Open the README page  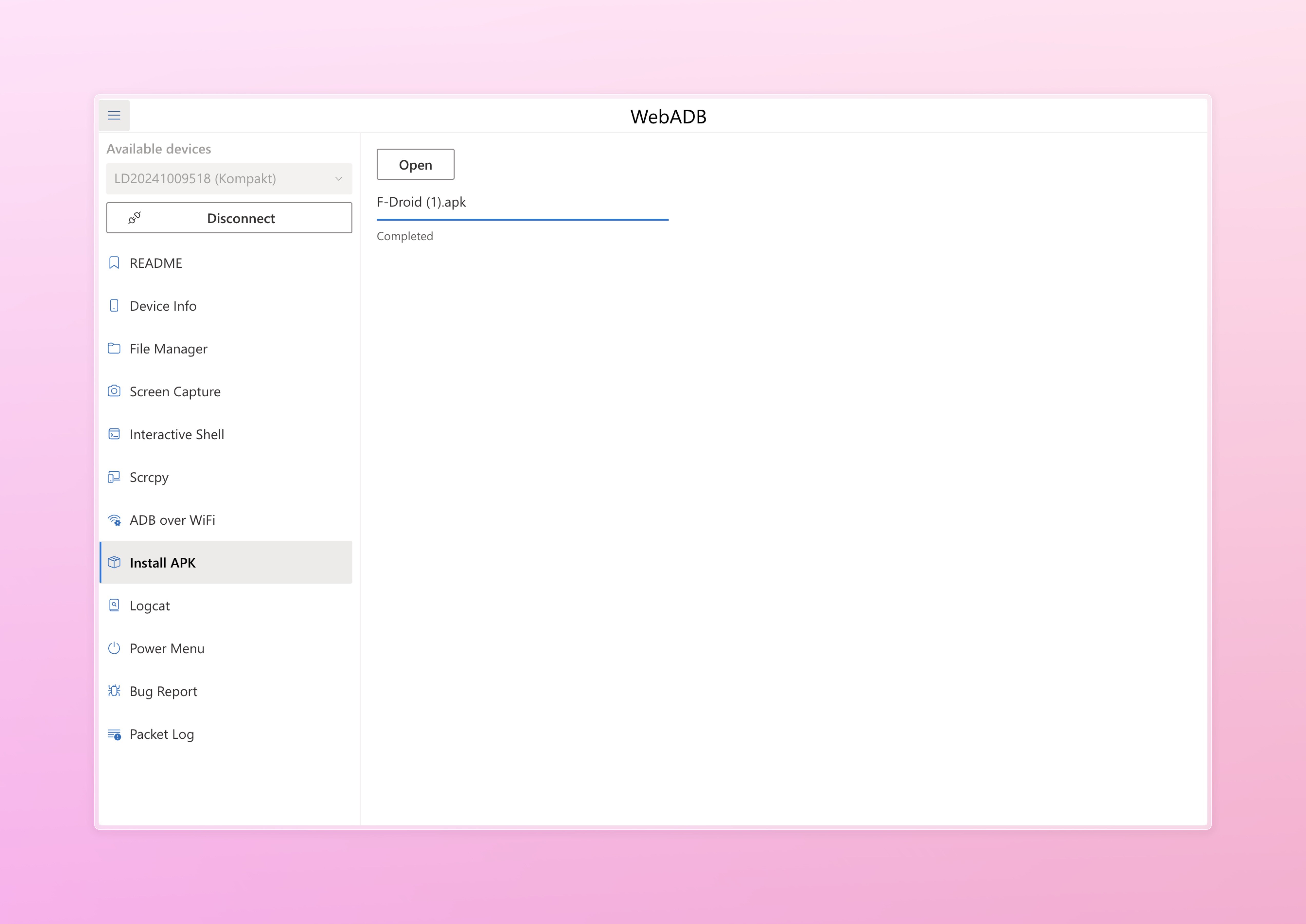click(x=226, y=263)
